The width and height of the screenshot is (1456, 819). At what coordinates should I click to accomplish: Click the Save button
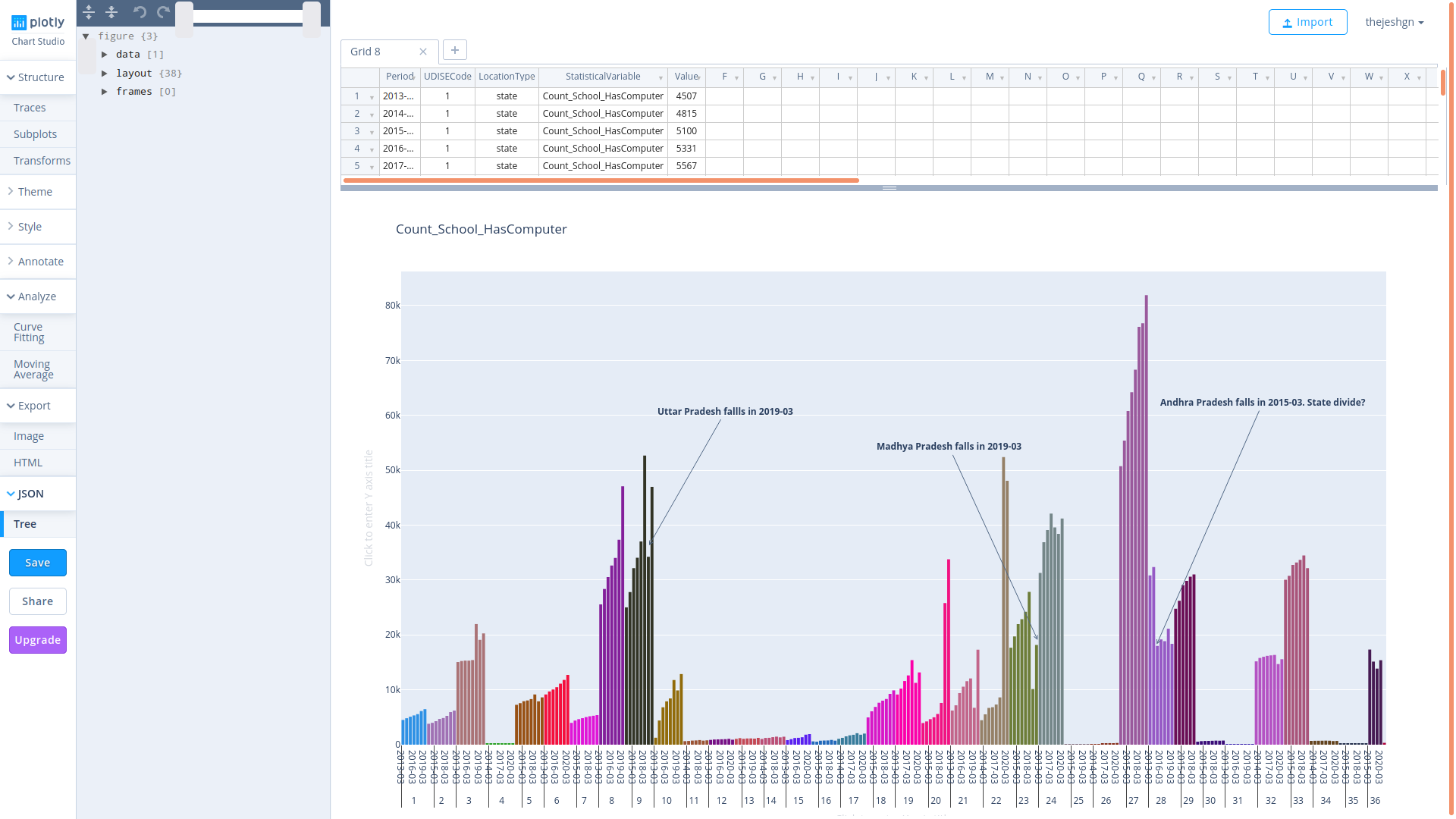tap(37, 562)
